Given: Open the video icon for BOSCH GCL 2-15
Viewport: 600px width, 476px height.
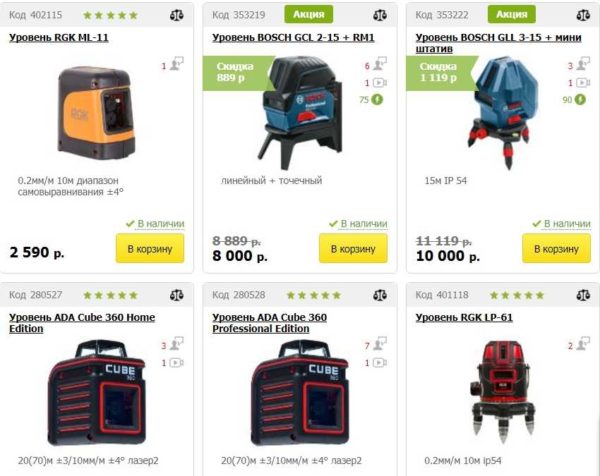Looking at the screenshot, I should pos(380,83).
